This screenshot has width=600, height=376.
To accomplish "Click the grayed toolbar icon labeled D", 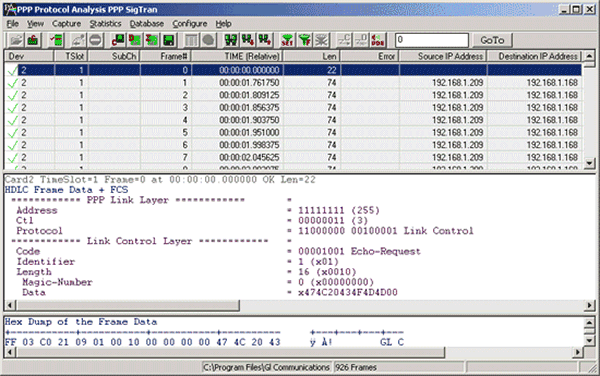I will (361, 40).
